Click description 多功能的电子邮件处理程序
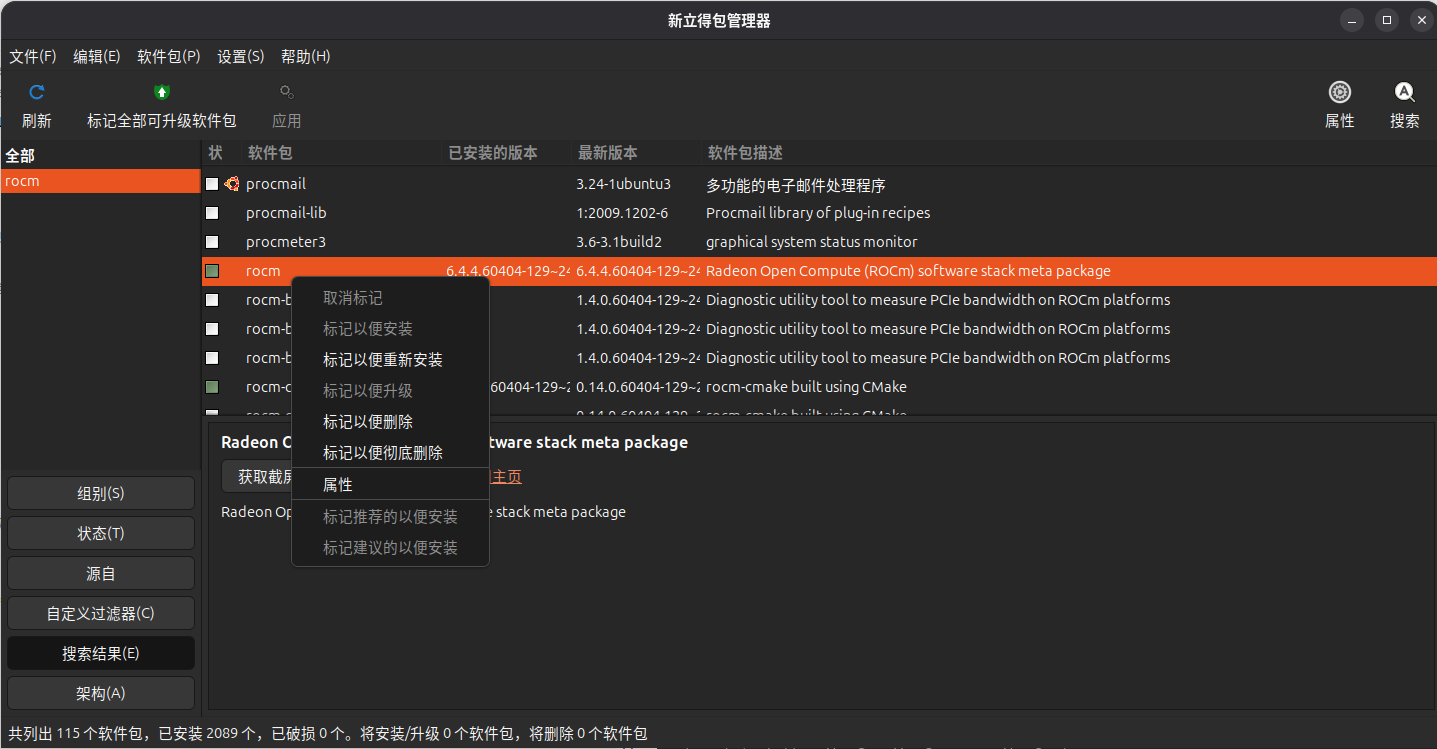1437x749 pixels. tap(796, 185)
